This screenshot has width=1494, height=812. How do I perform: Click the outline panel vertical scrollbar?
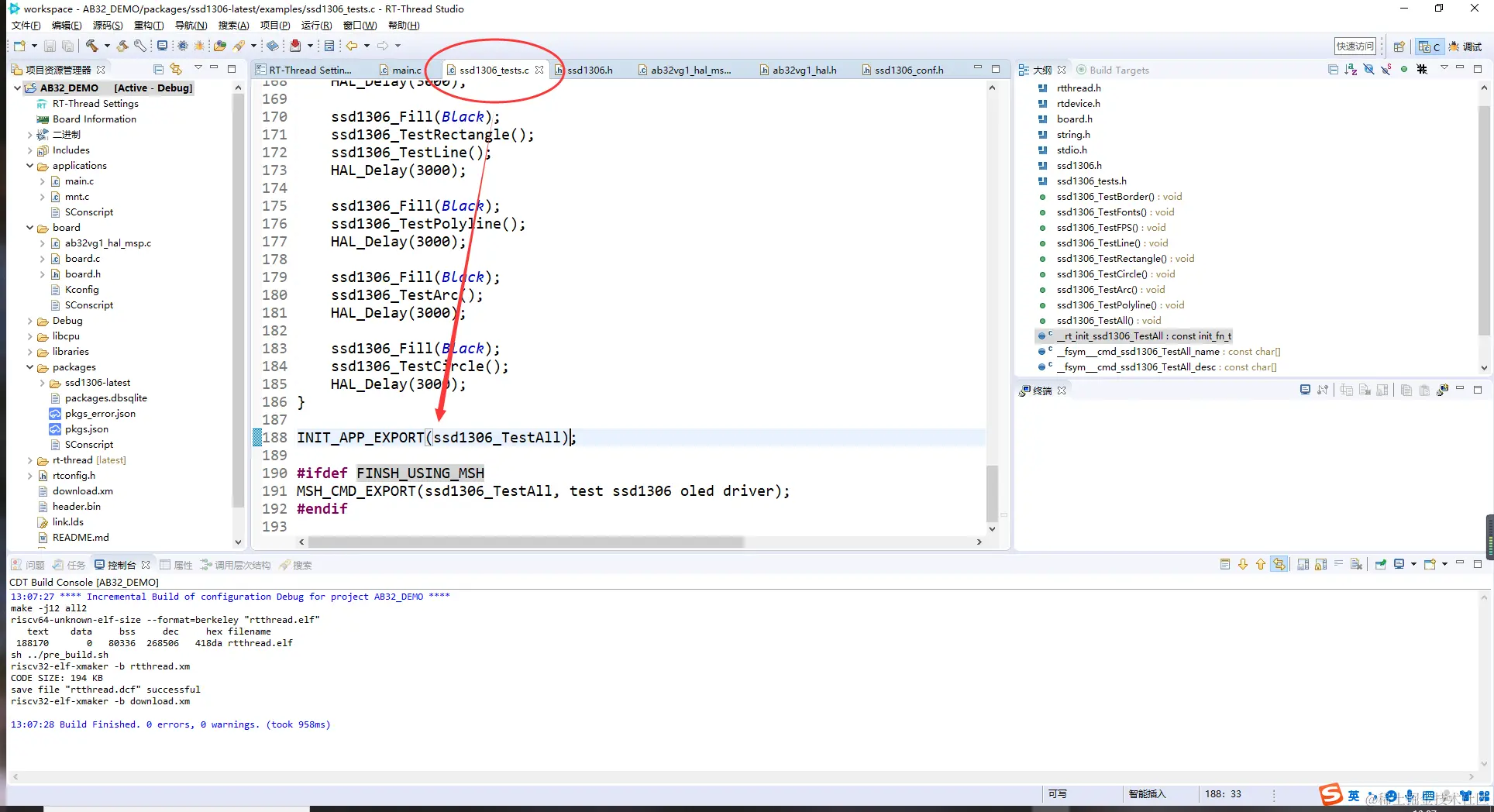pyautogui.click(x=1484, y=221)
